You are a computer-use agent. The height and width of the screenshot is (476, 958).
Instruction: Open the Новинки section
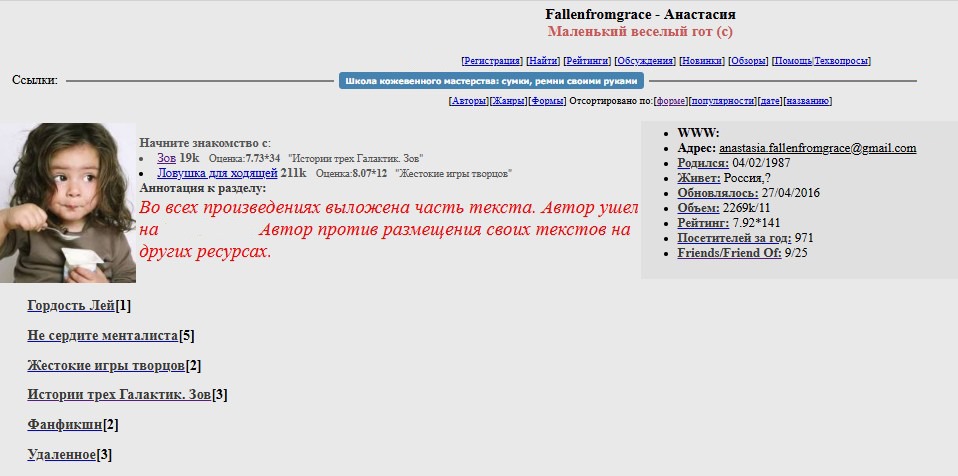tap(702, 61)
